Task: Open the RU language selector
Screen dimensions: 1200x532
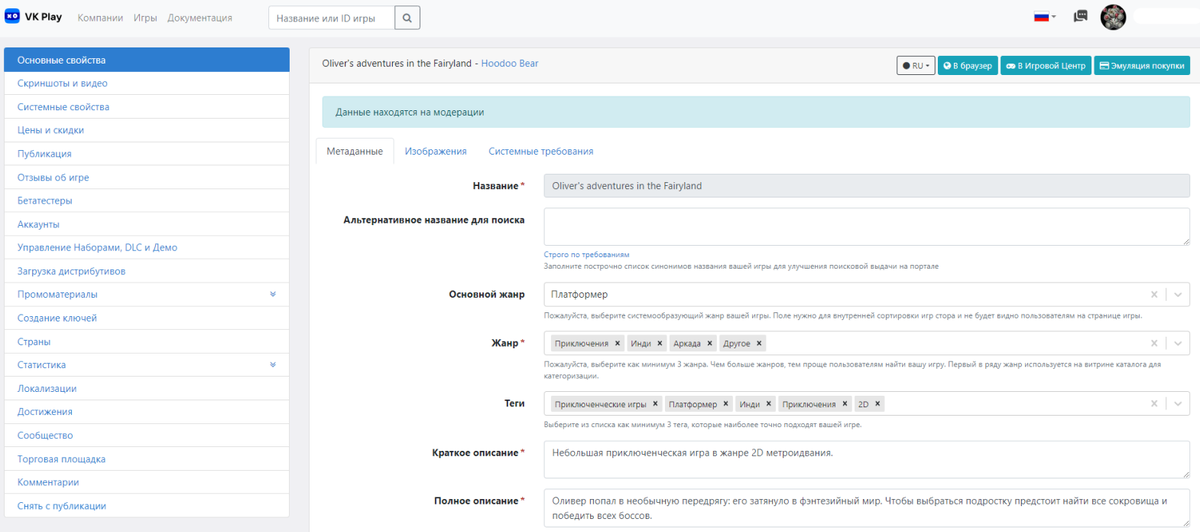Action: [x=915, y=66]
